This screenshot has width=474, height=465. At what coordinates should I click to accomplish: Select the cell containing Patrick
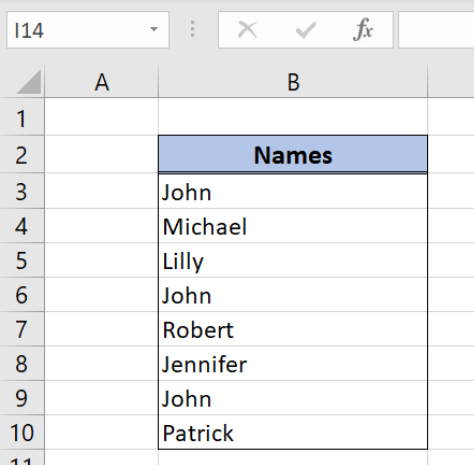293,432
